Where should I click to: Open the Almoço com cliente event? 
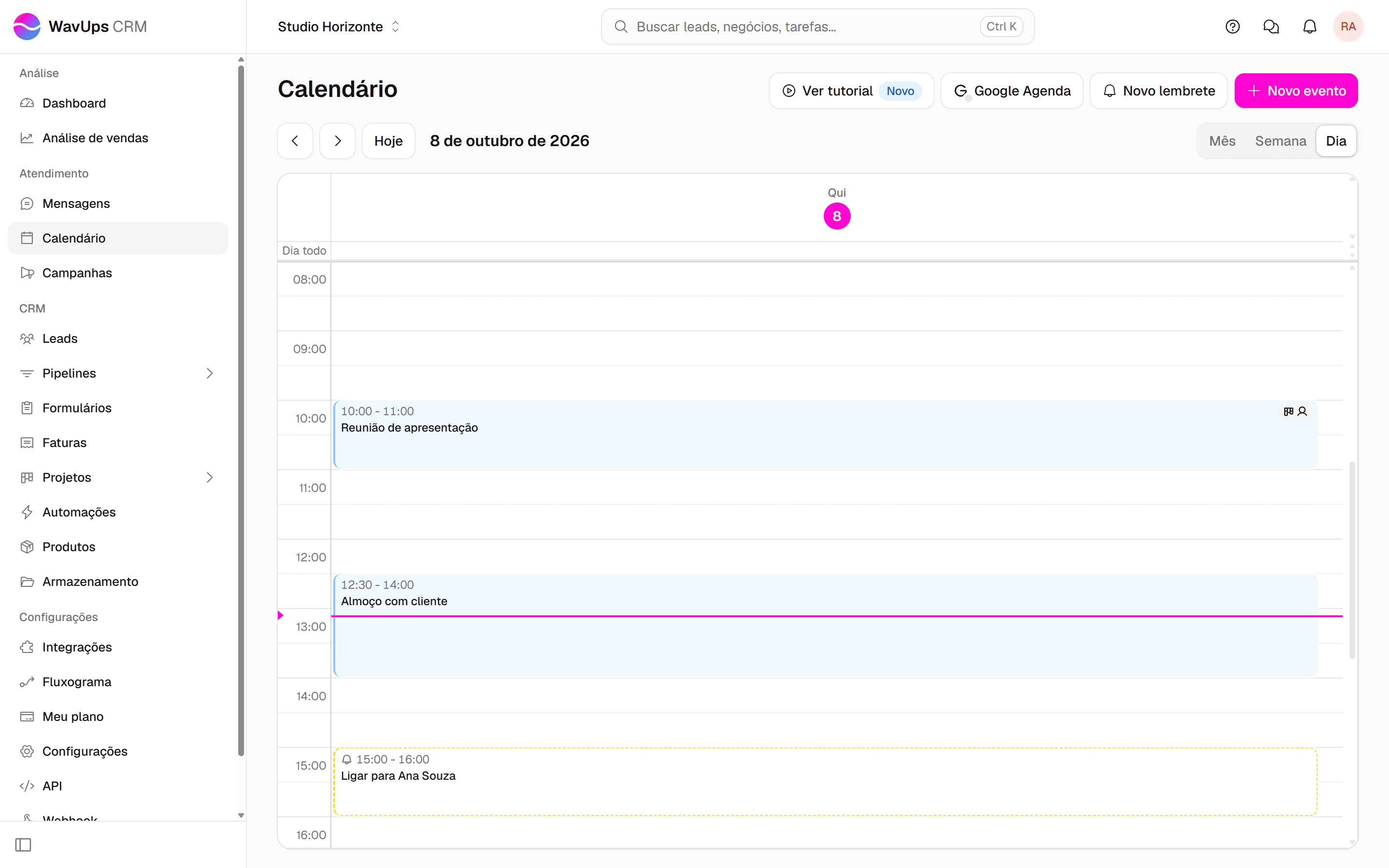[x=825, y=625]
